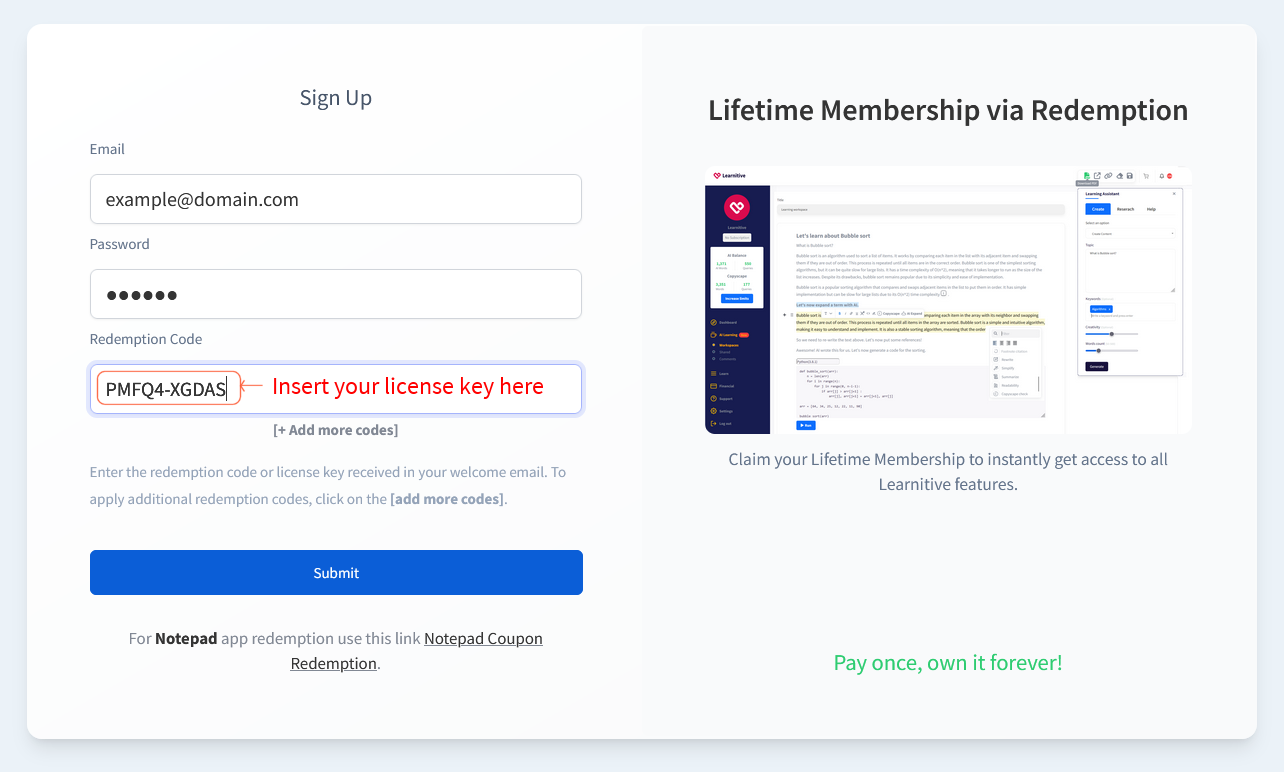
Task: Select the Create tab in Learning Assistant preview
Action: [x=1098, y=209]
